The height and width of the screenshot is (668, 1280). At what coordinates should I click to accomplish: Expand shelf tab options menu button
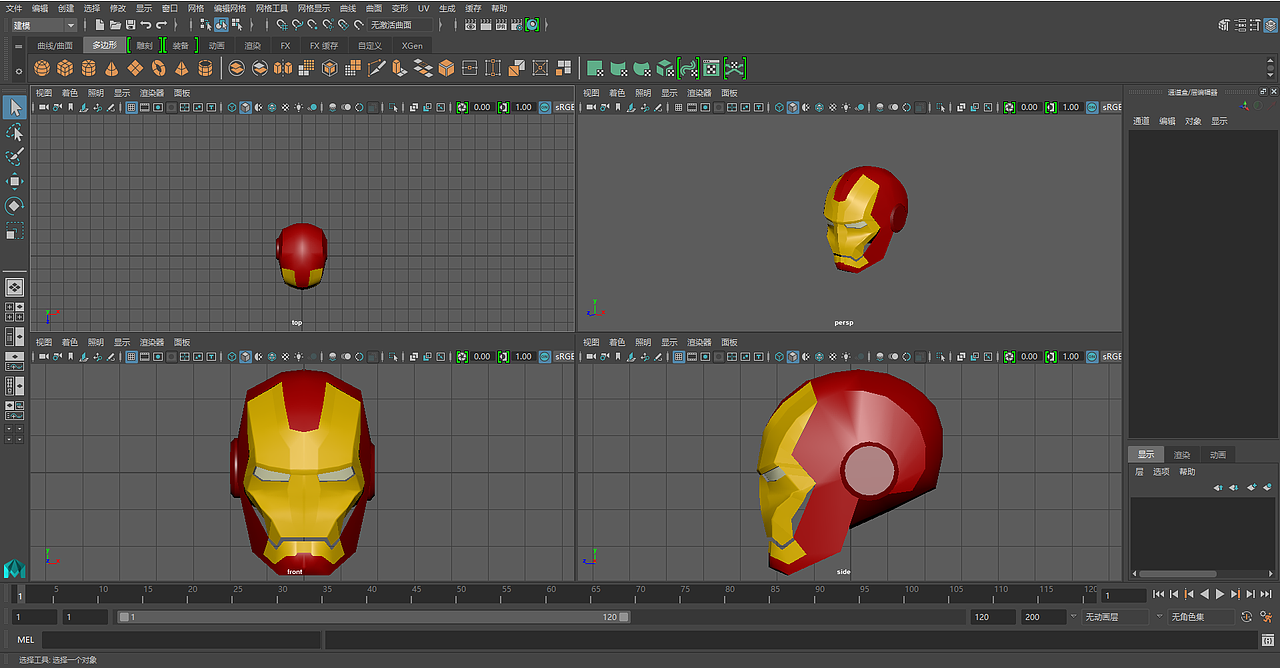pos(18,46)
